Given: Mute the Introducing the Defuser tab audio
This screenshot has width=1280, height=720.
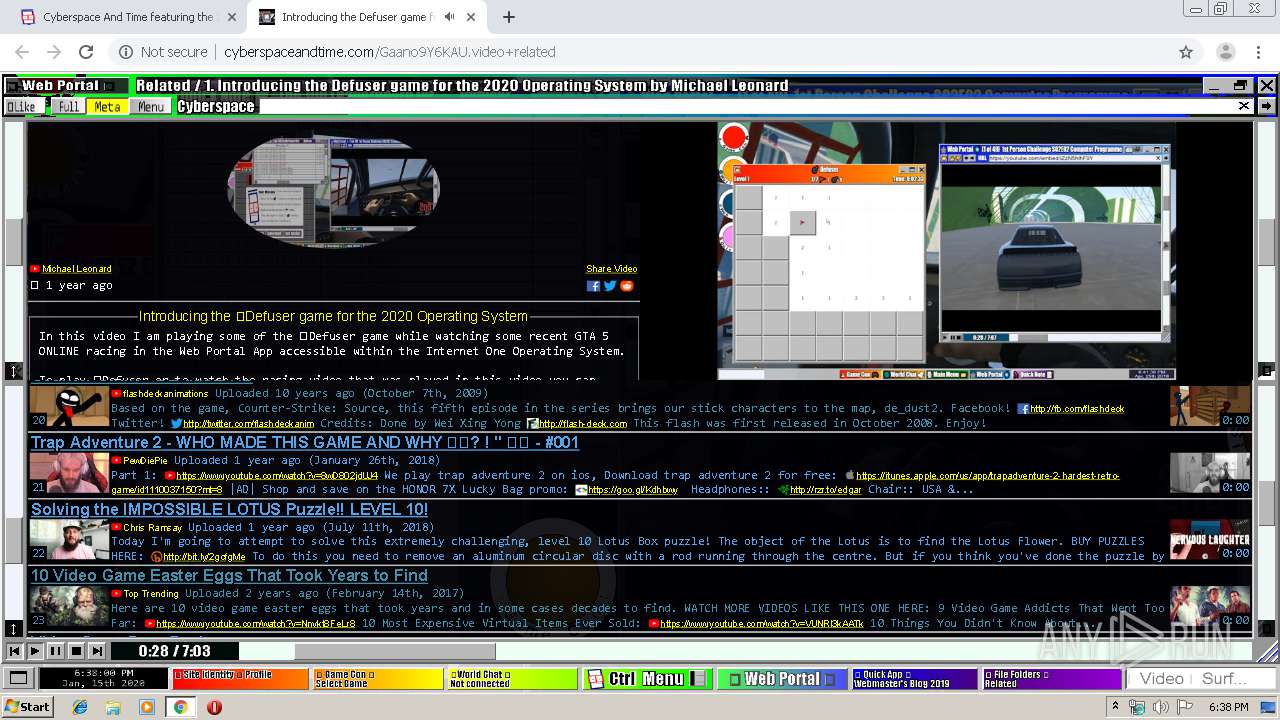Looking at the screenshot, I should (x=450, y=17).
